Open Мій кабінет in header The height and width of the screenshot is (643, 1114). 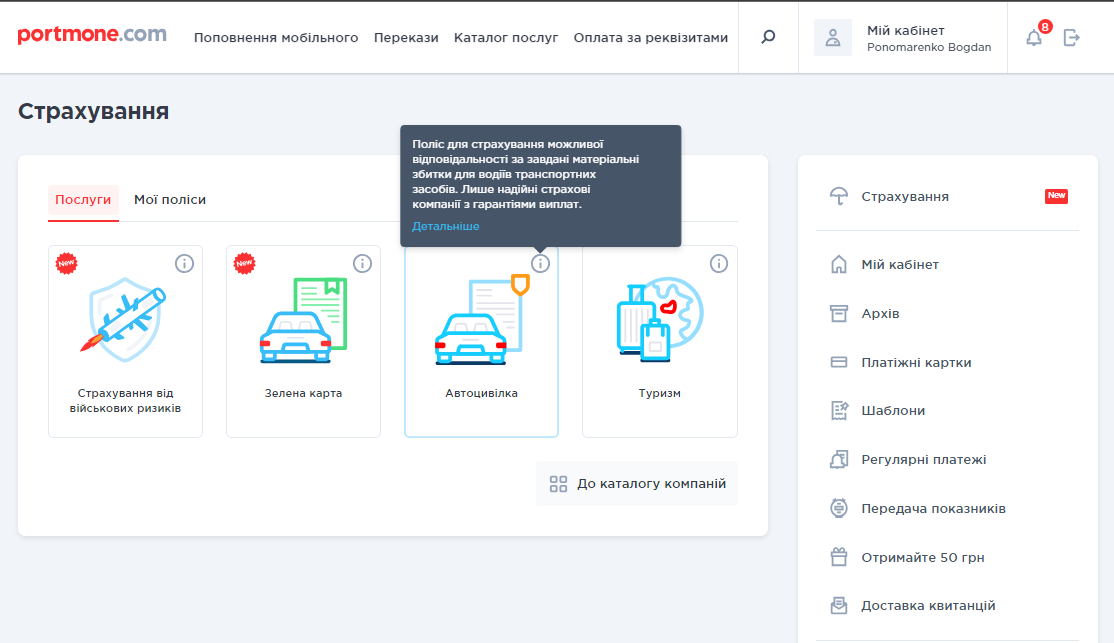click(x=906, y=31)
